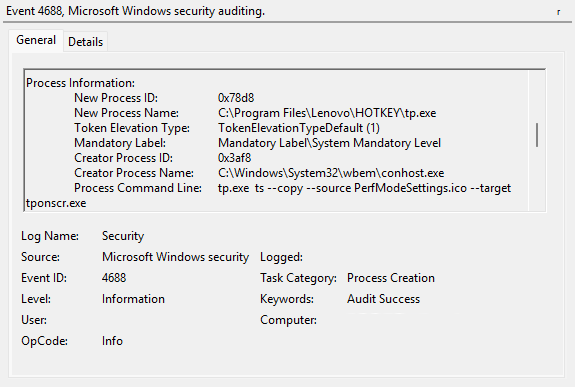The image size is (575, 387).
Task: Click the Log Name: label
Action: [x=50, y=236]
